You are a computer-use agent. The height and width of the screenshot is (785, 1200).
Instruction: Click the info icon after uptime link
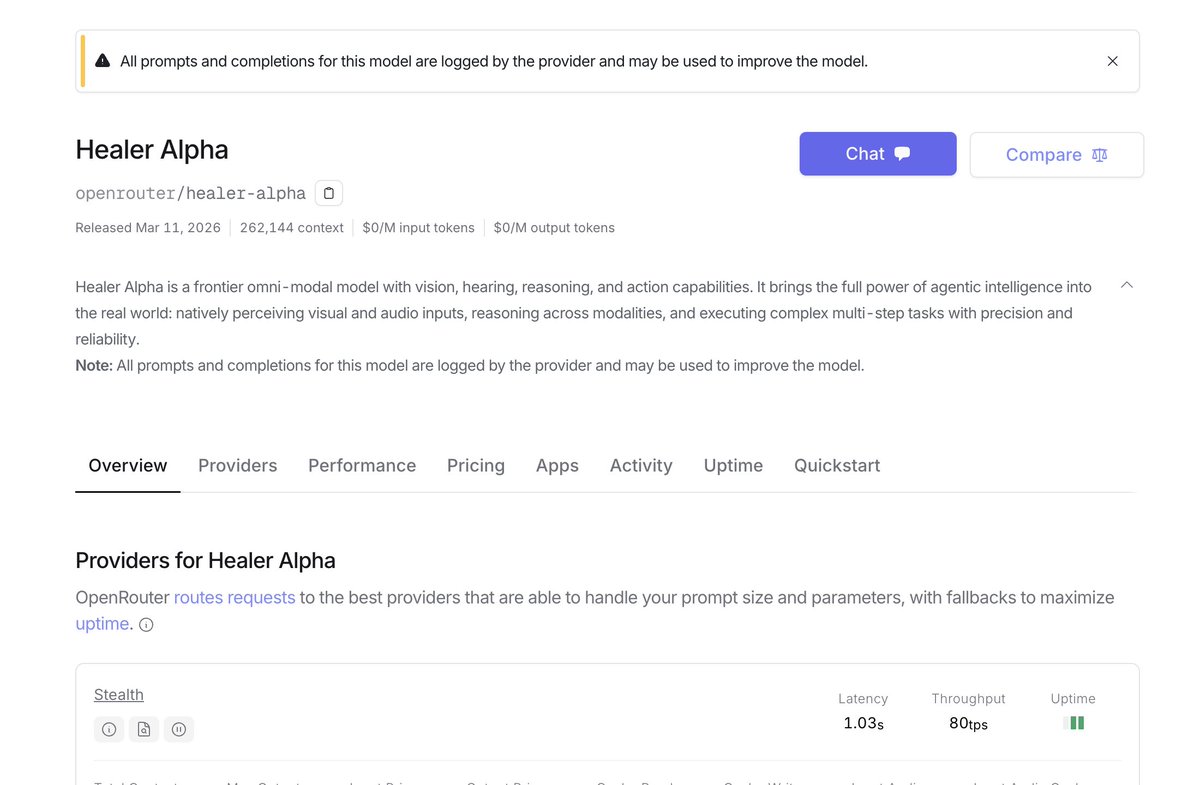click(x=146, y=625)
